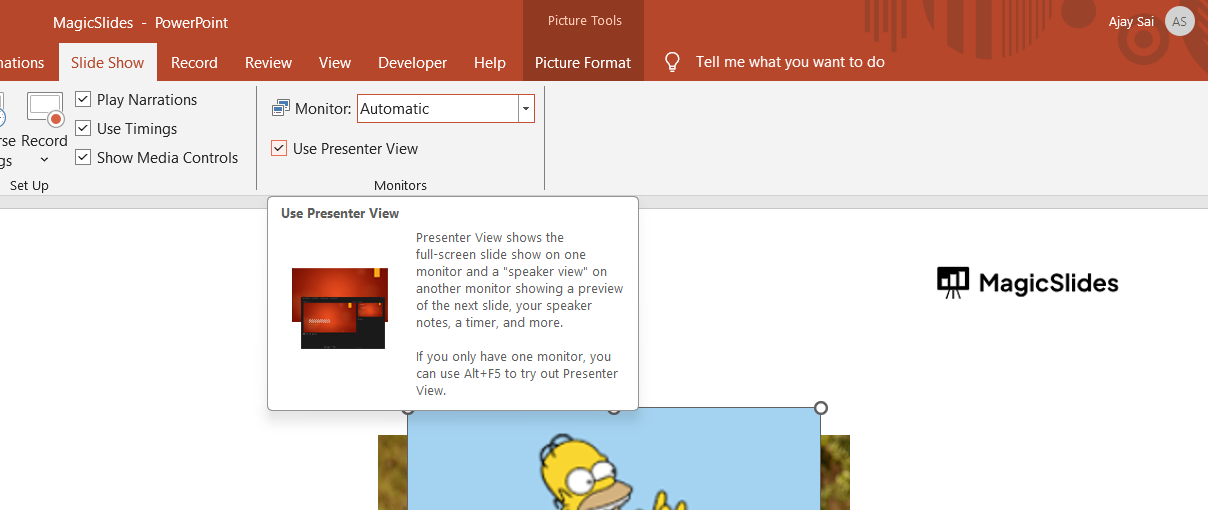1208x510 pixels.
Task: Open the partially visible Animations tab
Action: [22, 62]
